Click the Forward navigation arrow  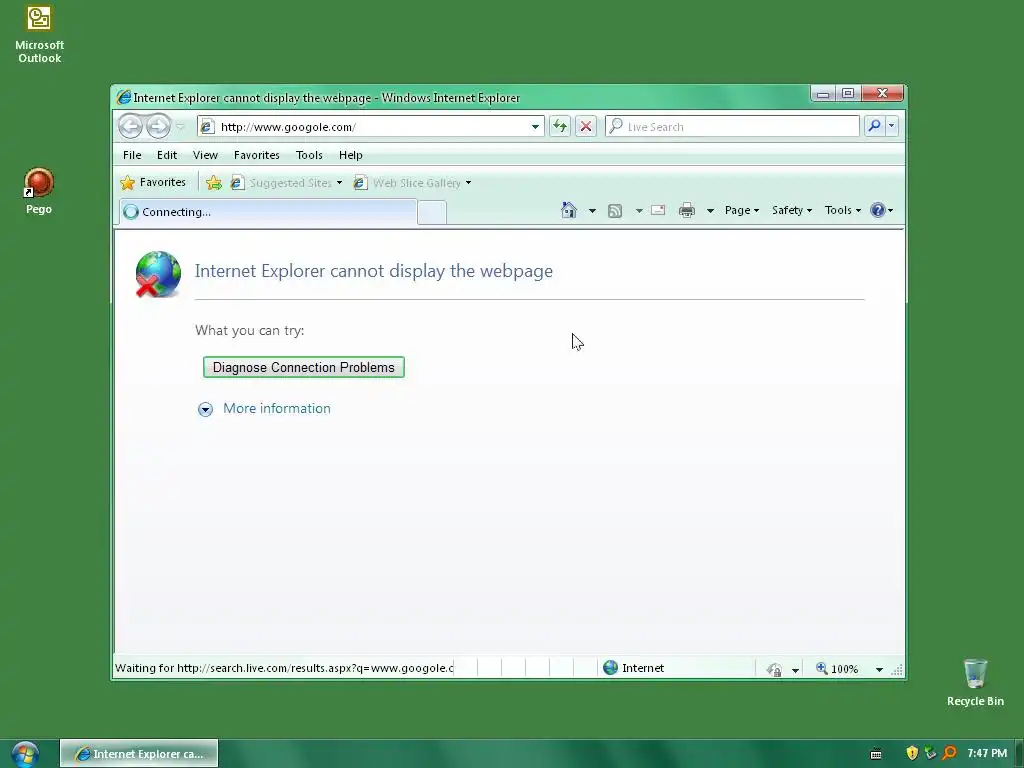pos(158,126)
